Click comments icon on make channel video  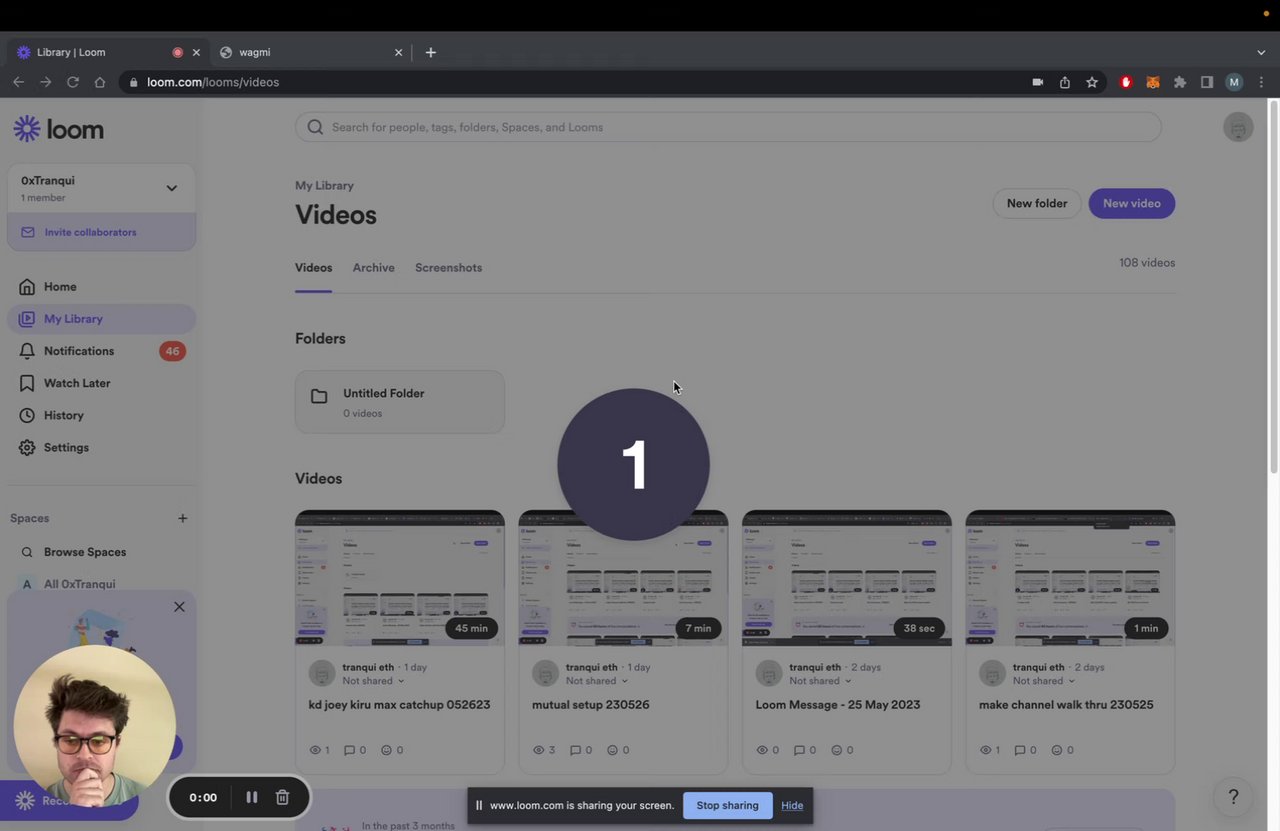[1019, 750]
